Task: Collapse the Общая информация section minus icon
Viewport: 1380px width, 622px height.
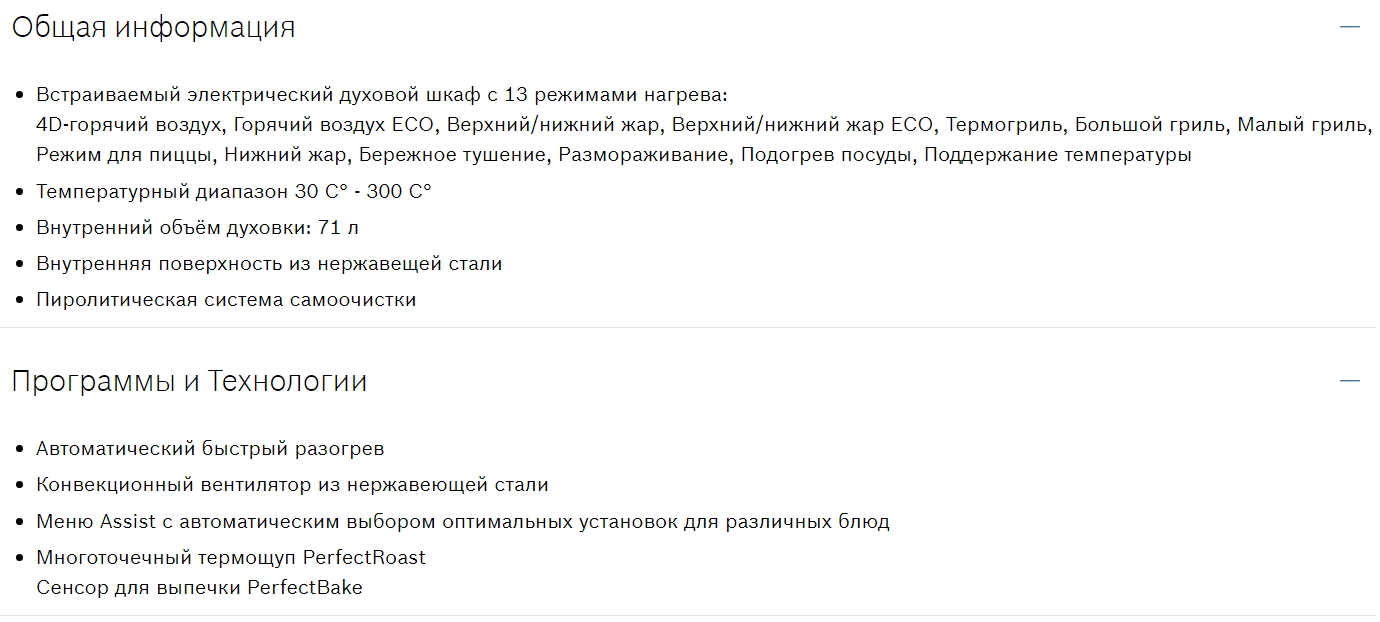Action: pyautogui.click(x=1350, y=27)
